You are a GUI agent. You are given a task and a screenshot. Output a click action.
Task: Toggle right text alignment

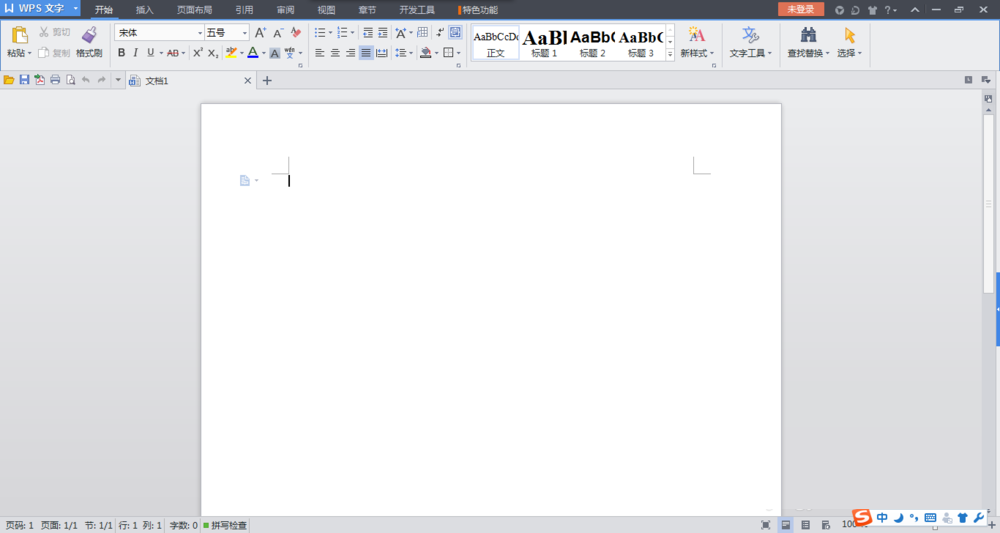tap(350, 53)
